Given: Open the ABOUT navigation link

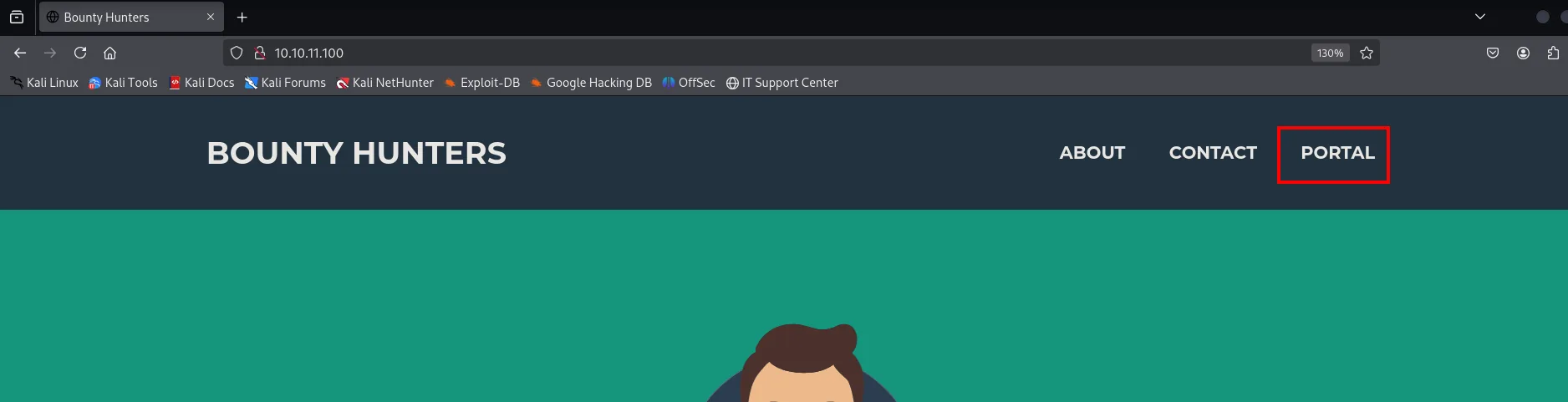Looking at the screenshot, I should [1092, 153].
